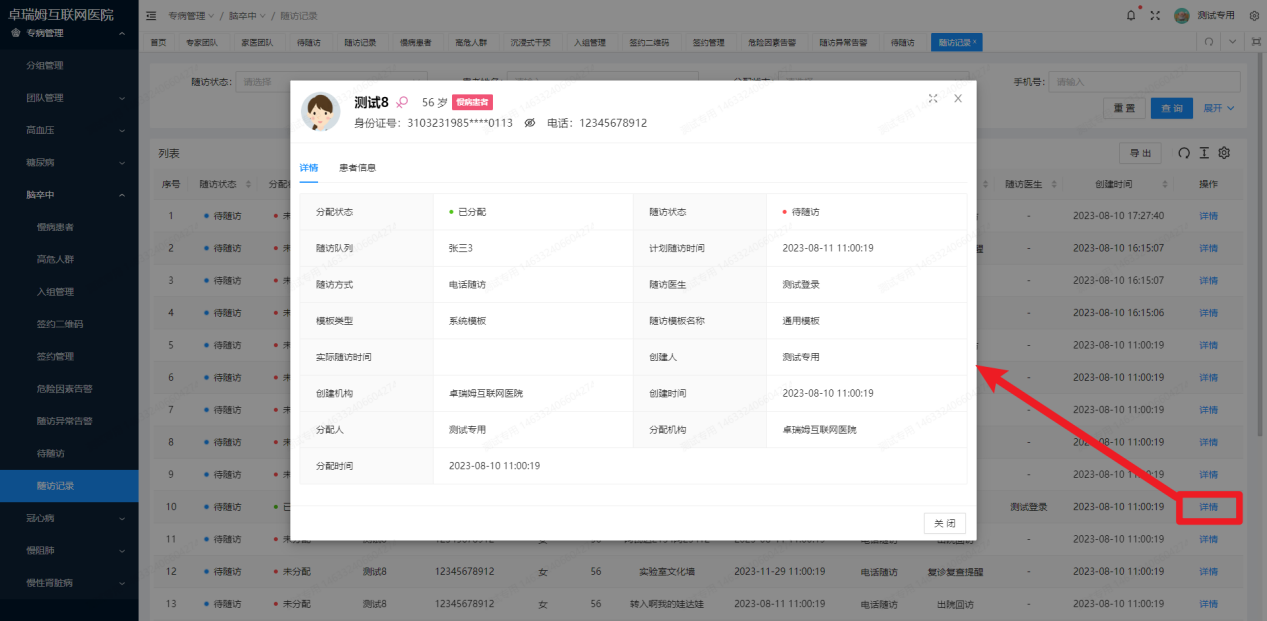1267x621 pixels.
Task: Refresh the list with the reload icon
Action: pos(1184,153)
